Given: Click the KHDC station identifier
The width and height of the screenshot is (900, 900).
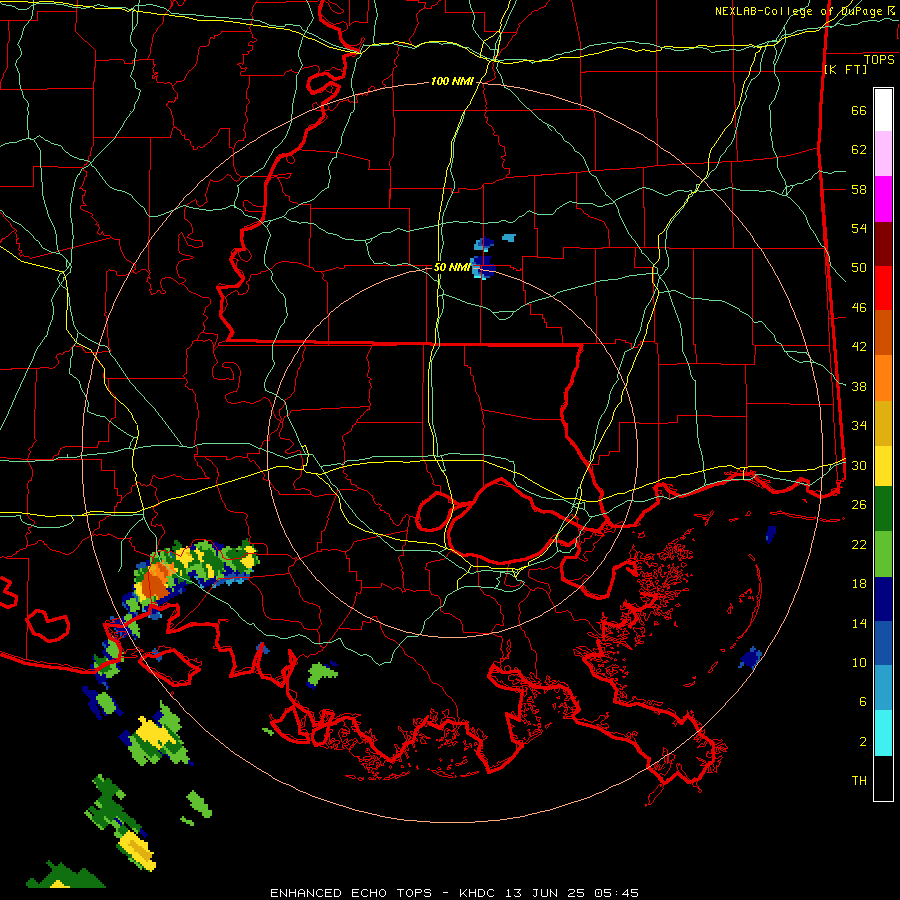Looking at the screenshot, I should pos(479,893).
